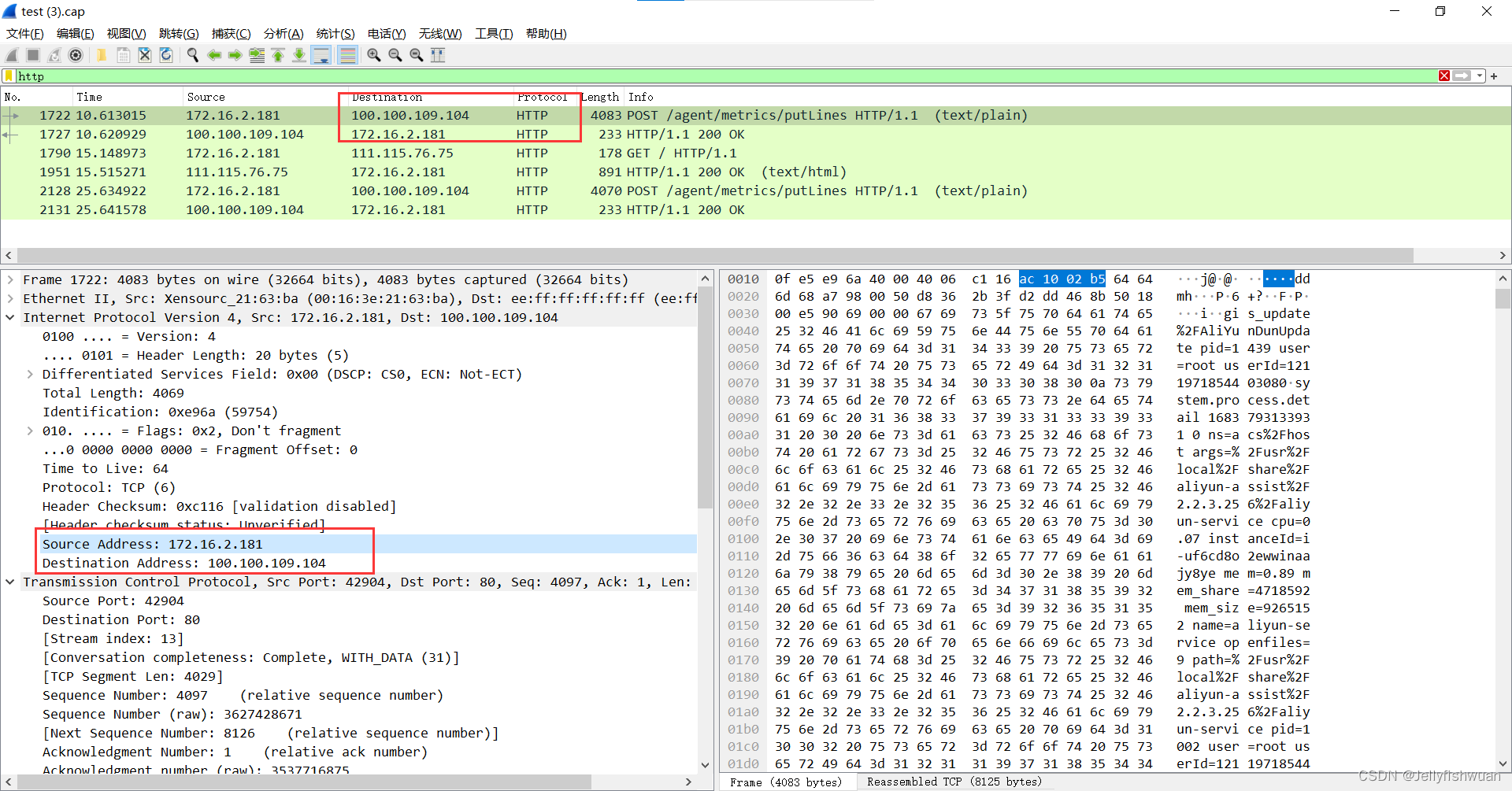Open the 编辑(E) menu

[76, 34]
